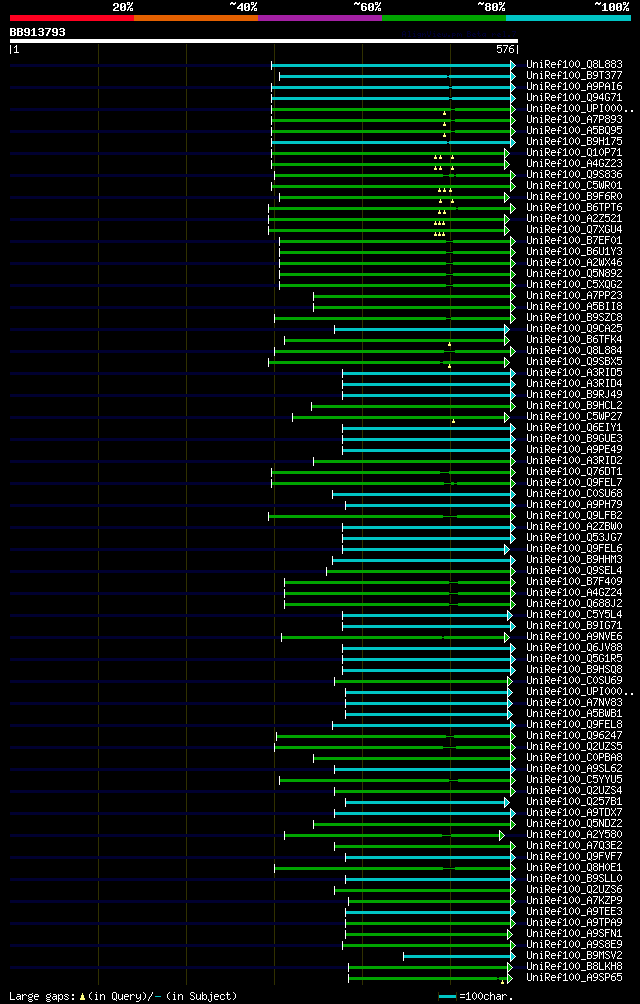
Task: Select the UniRef100_A2Z521 label
Action: [574, 218]
